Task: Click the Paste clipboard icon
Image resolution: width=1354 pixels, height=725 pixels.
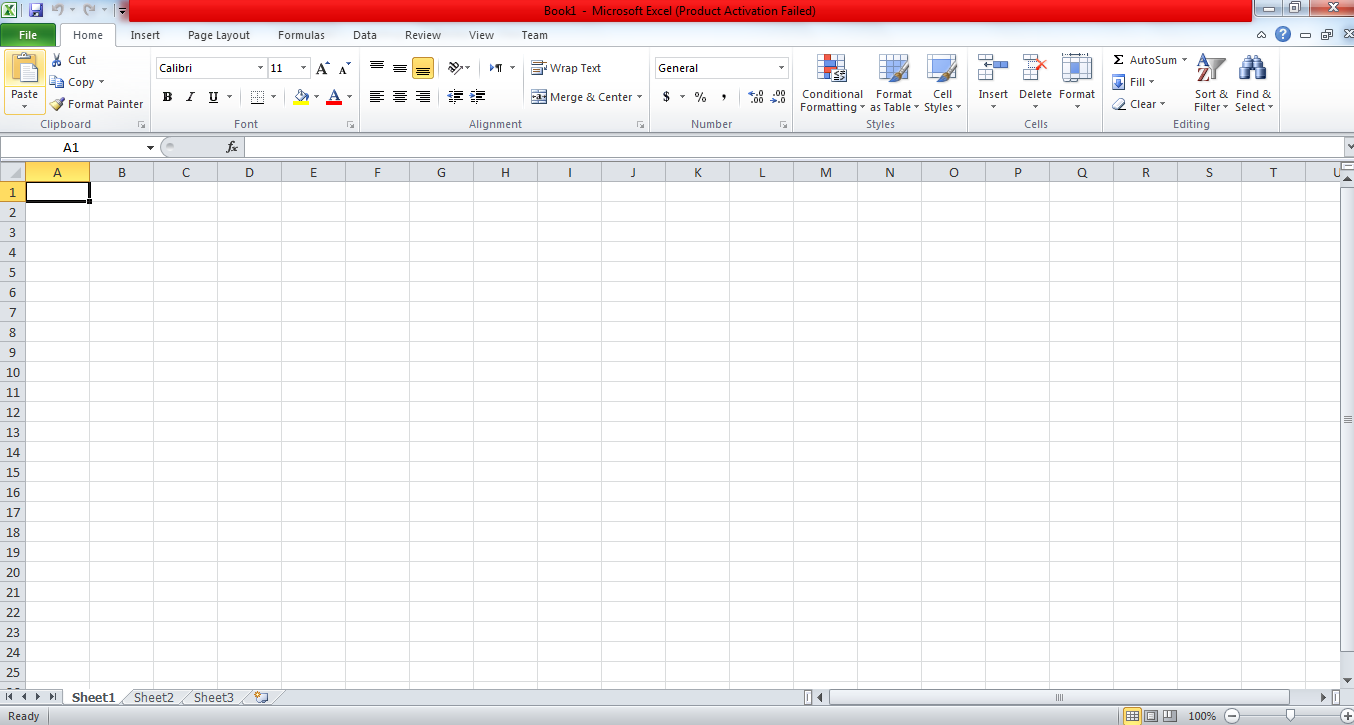Action: 24,70
